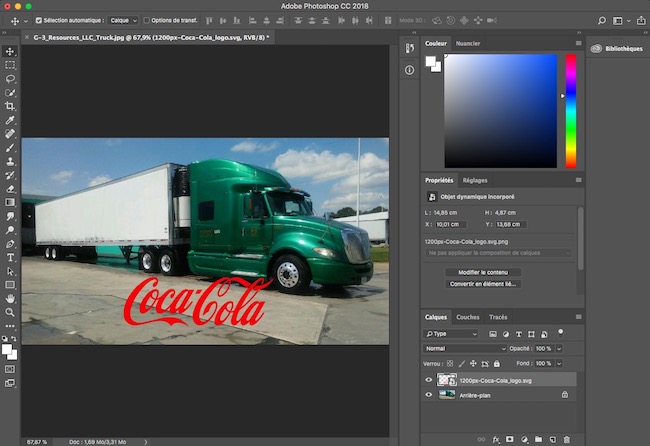Open the Couleur panel menu

coord(578,43)
